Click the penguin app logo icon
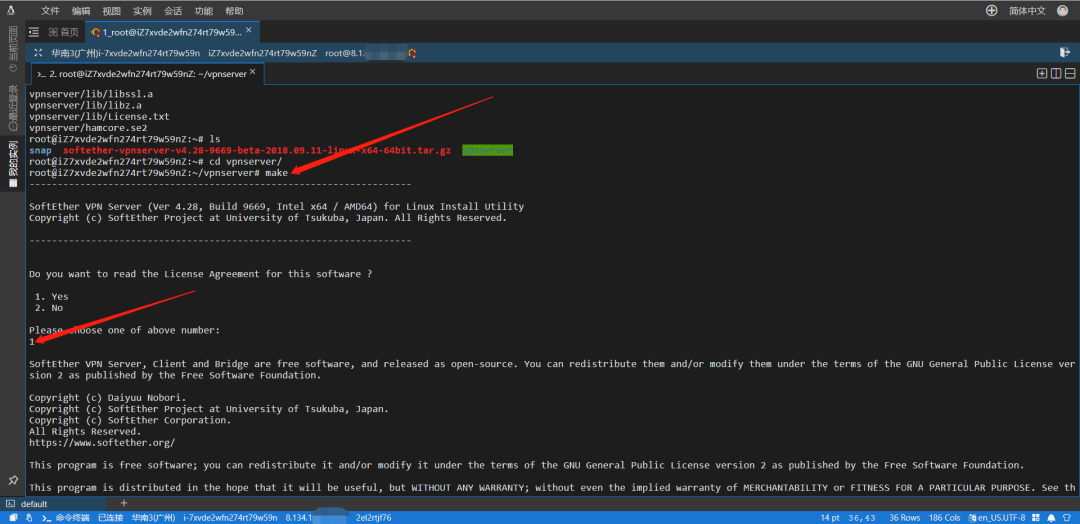Screen dimensions: 1080x524 click(11, 10)
